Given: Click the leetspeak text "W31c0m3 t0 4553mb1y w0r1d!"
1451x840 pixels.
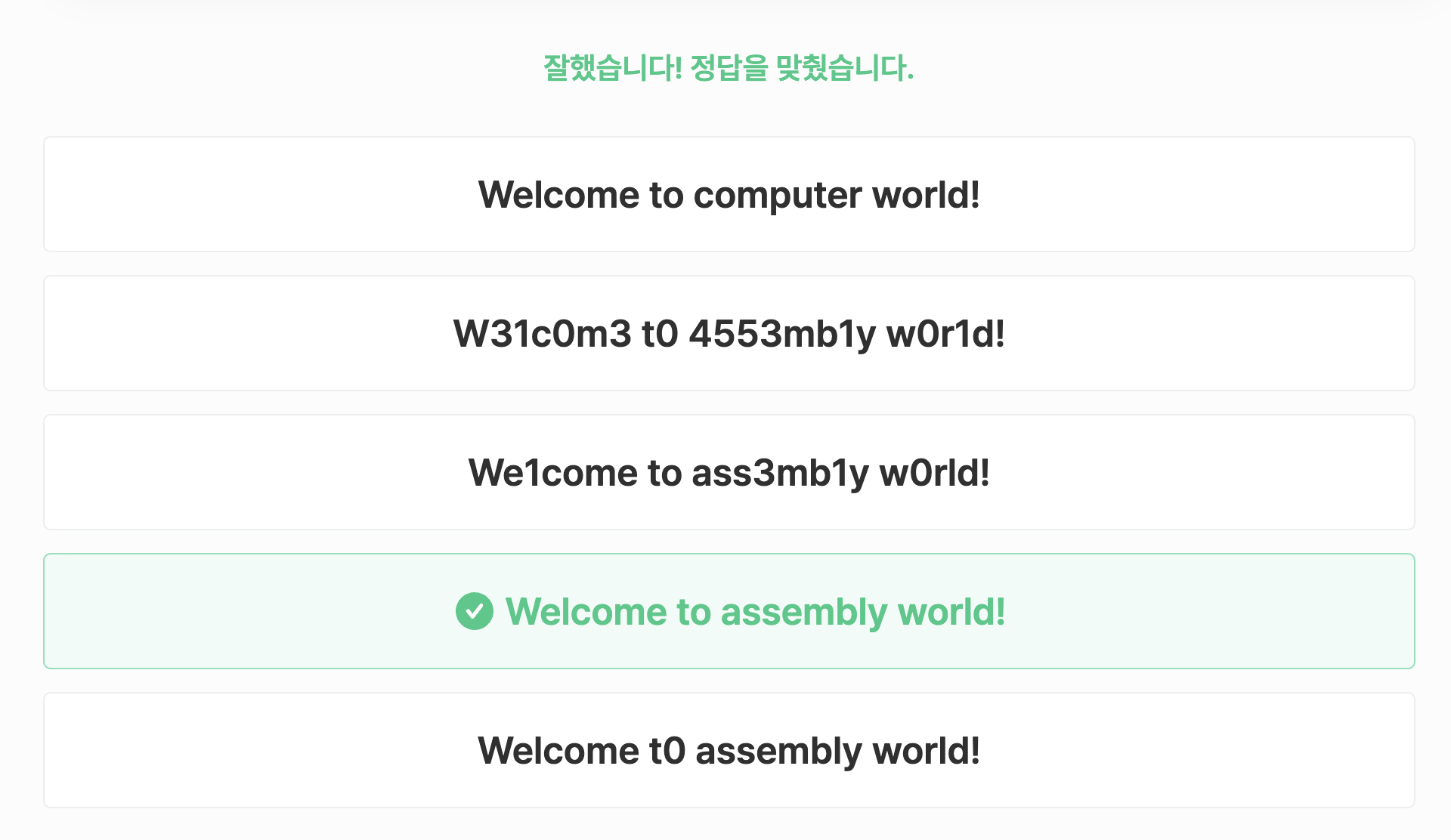Looking at the screenshot, I should click(729, 334).
